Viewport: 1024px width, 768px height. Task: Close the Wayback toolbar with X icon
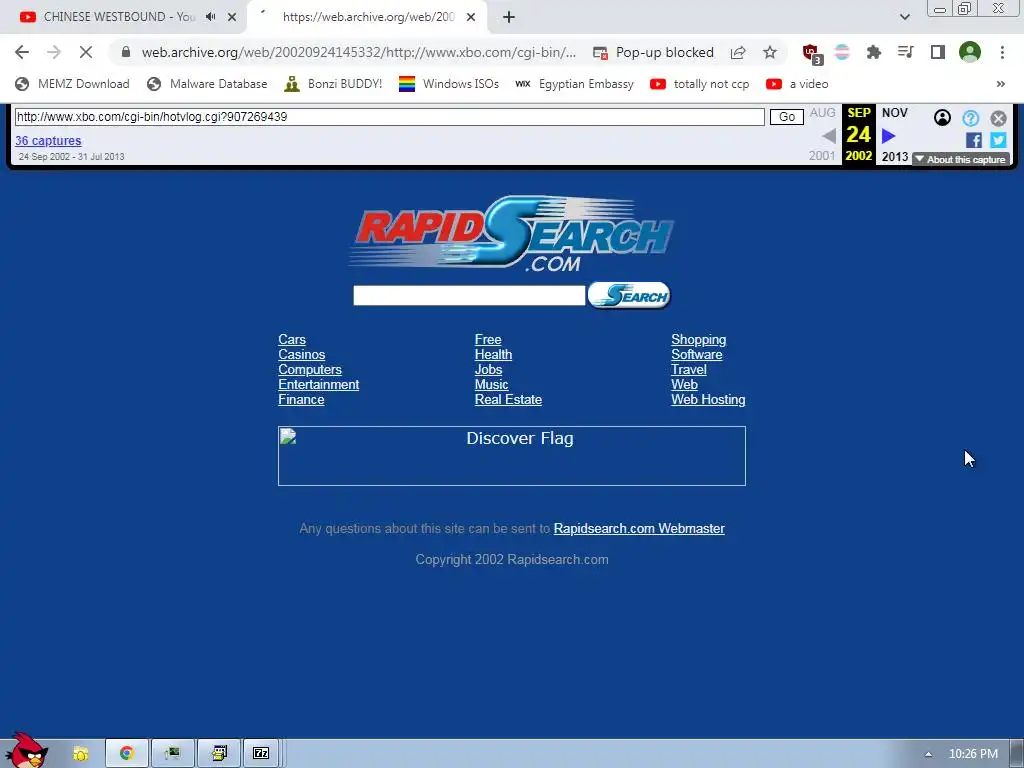(998, 118)
